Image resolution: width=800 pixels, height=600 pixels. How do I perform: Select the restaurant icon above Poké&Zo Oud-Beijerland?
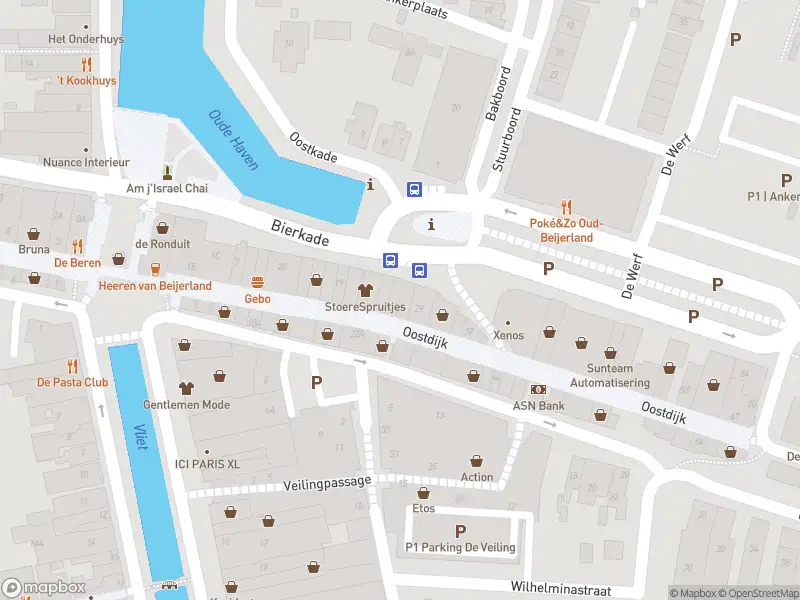coord(566,207)
